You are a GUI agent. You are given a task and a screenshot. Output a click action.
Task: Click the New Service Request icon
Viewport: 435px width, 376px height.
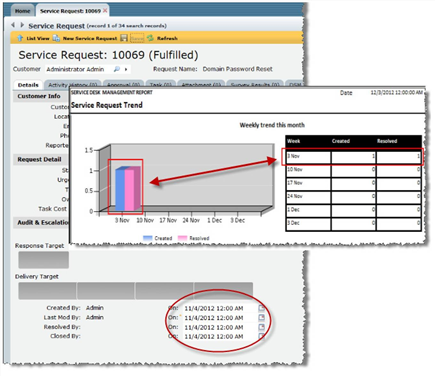click(x=56, y=38)
